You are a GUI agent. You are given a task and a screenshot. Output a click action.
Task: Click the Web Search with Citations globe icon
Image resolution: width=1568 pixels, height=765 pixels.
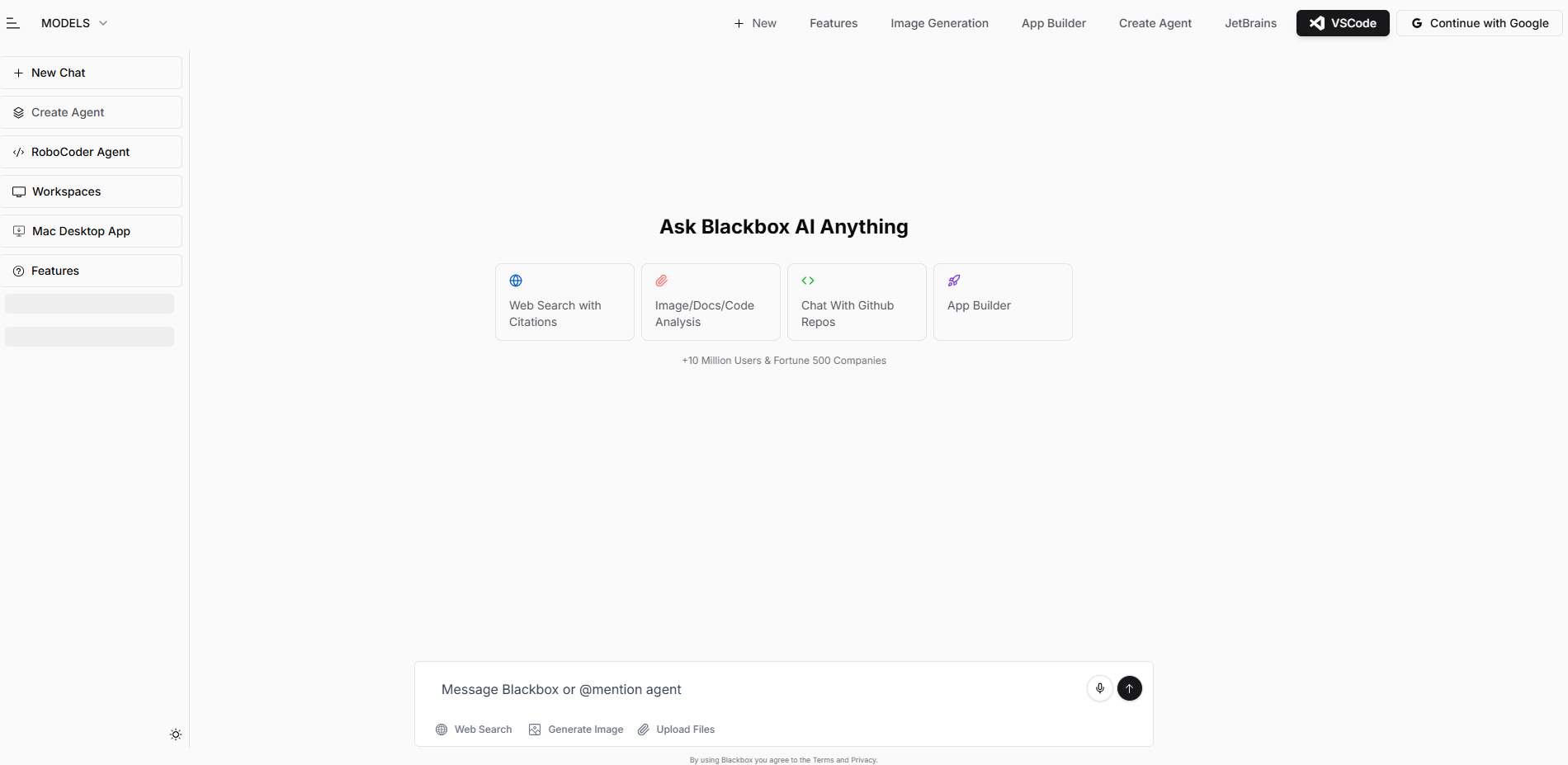coord(515,281)
